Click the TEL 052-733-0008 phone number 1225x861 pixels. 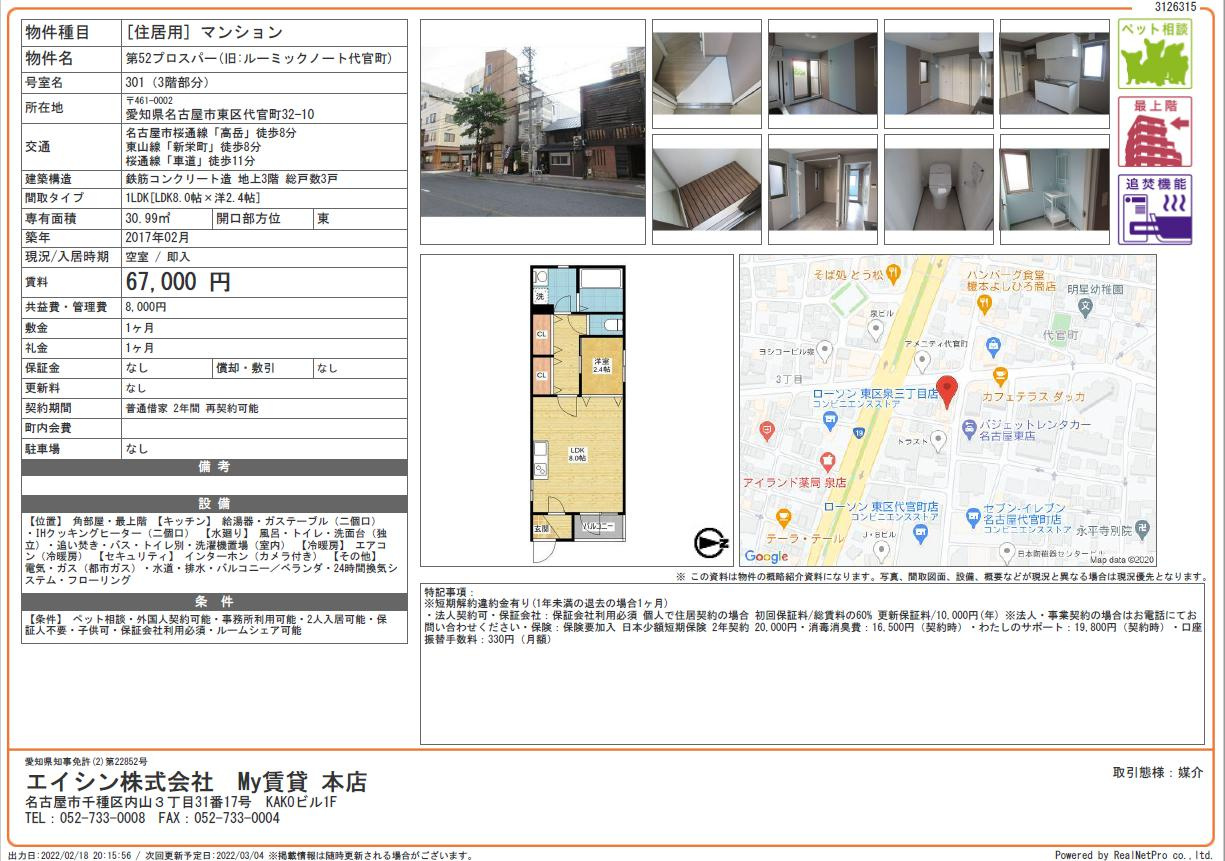click(85, 818)
